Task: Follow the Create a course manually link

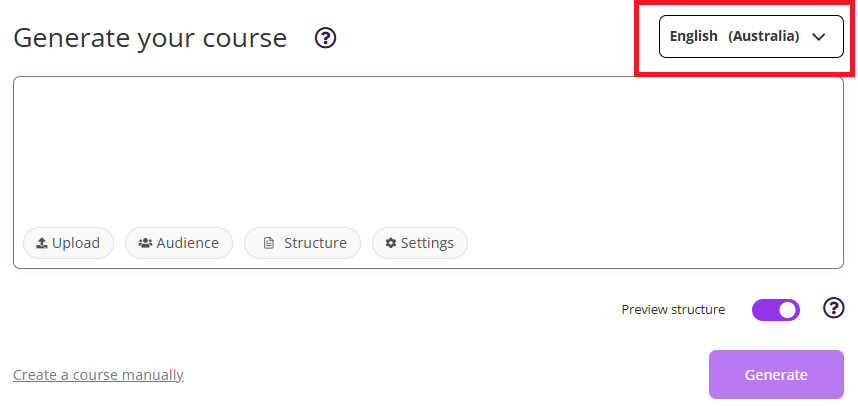Action: click(98, 375)
